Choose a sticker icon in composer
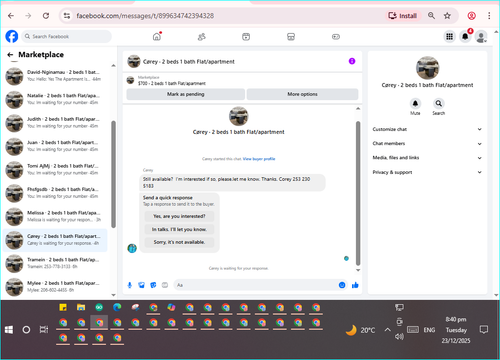 click(x=153, y=285)
